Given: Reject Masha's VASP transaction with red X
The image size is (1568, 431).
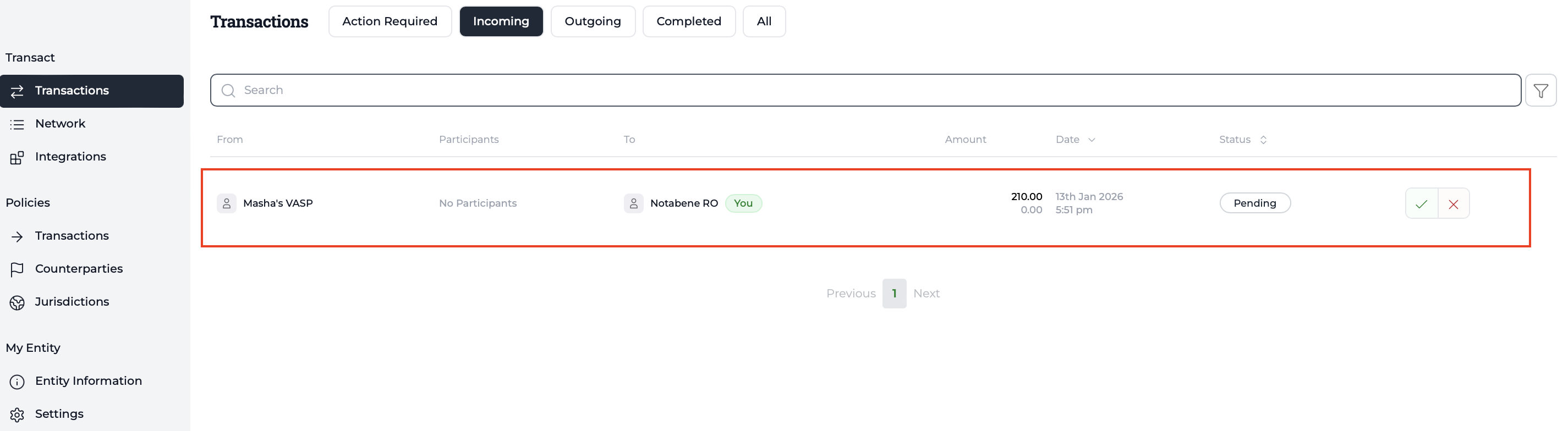Looking at the screenshot, I should pyautogui.click(x=1454, y=203).
